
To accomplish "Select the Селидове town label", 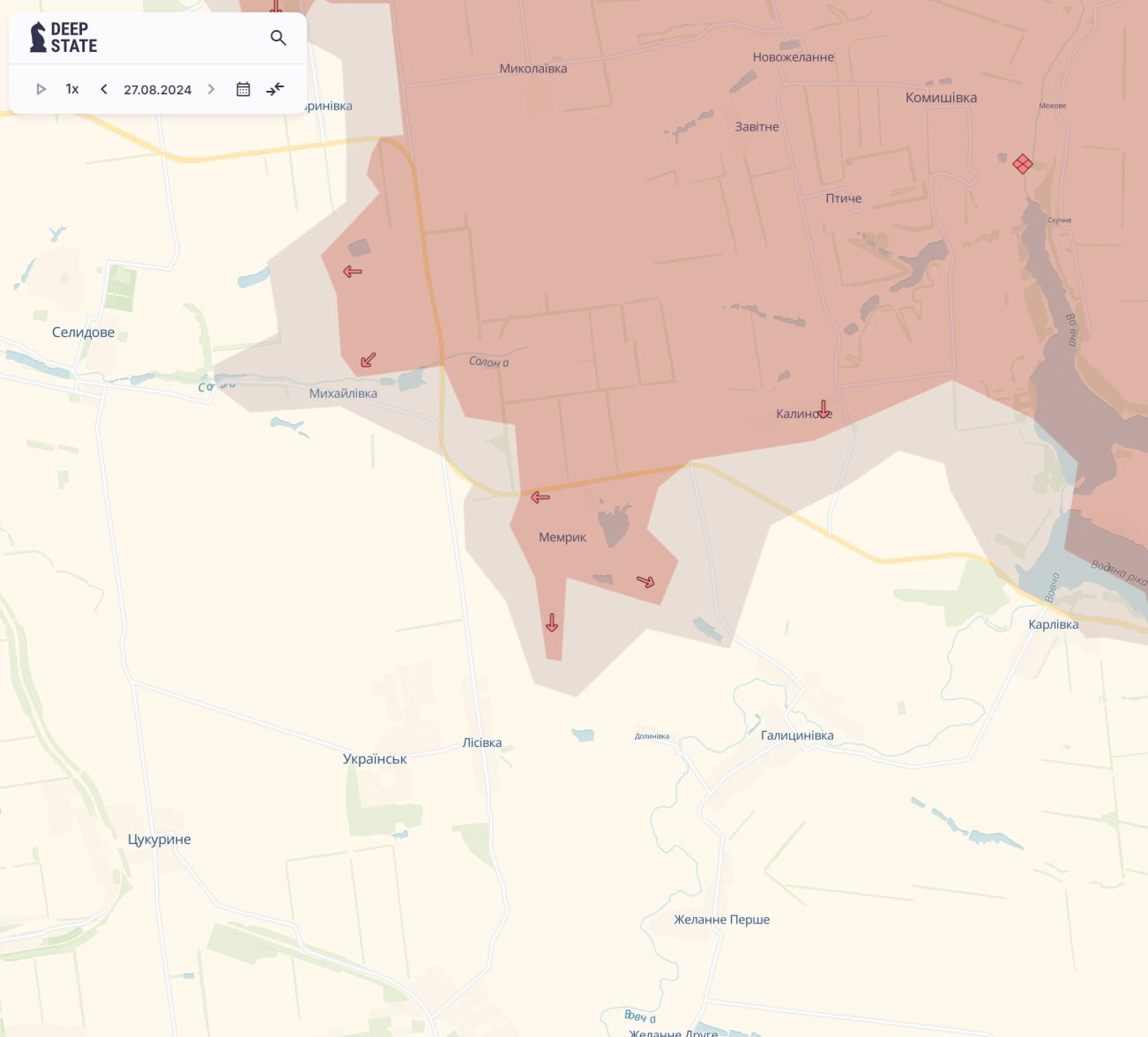I will tap(83, 332).
